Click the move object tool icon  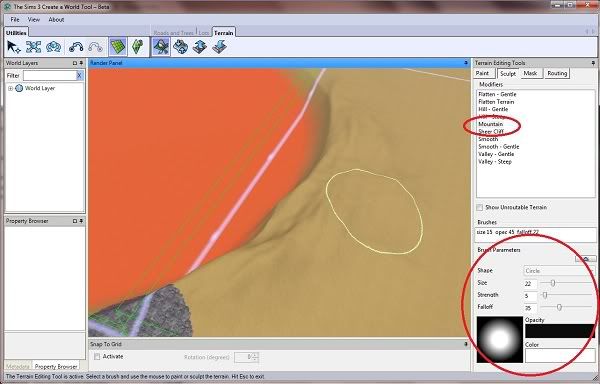click(x=34, y=47)
